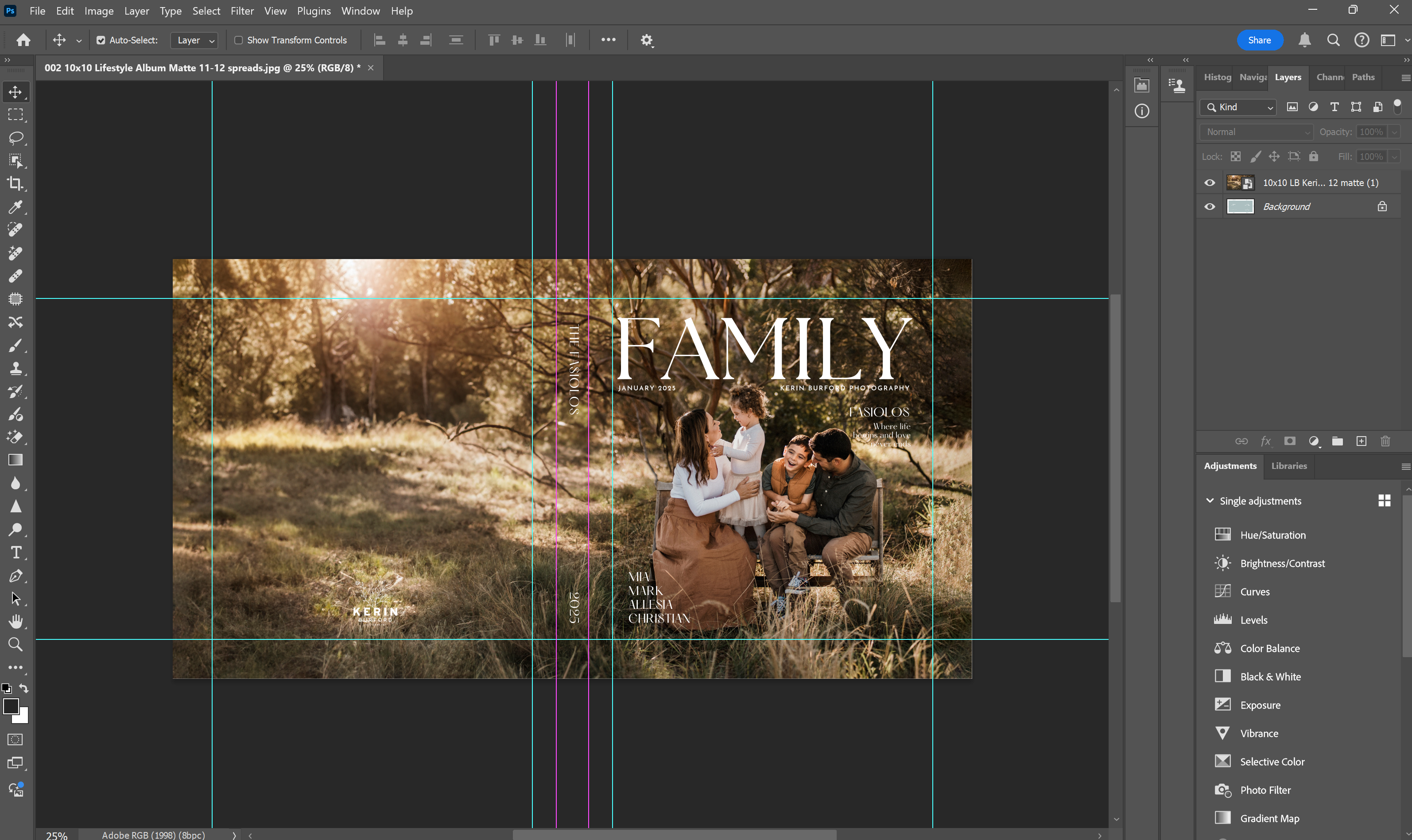Image resolution: width=1412 pixels, height=840 pixels.
Task: Switch to the Paths tab
Action: coord(1363,77)
